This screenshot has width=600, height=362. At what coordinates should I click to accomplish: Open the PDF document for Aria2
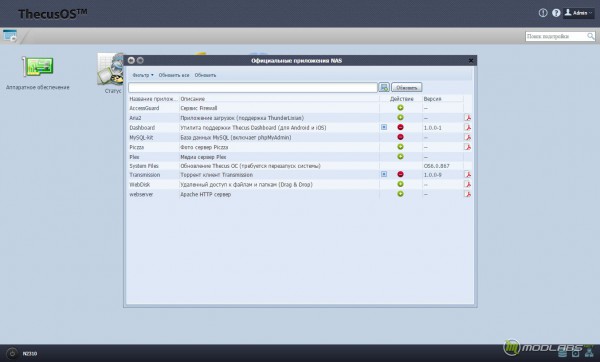coord(467,117)
